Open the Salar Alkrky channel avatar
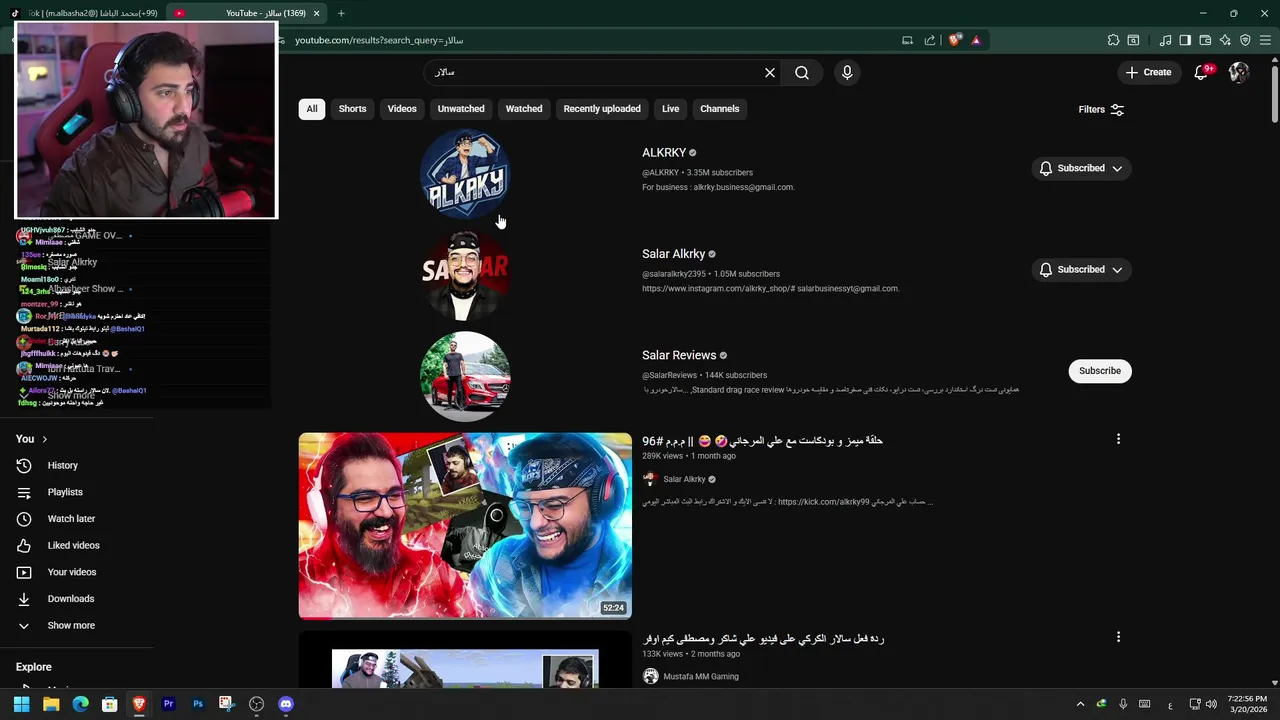This screenshot has width=1280, height=720. pyautogui.click(x=465, y=275)
